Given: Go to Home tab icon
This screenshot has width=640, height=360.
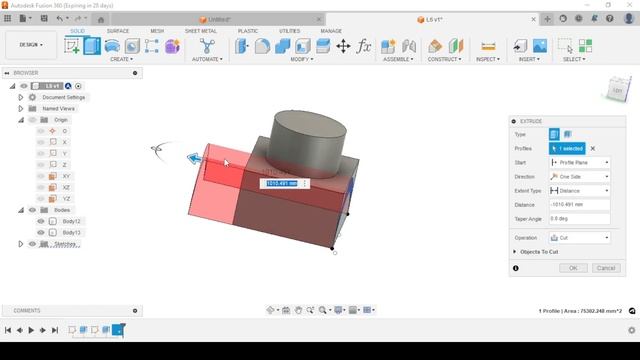Looking at the screenshot, I should tap(101, 19).
